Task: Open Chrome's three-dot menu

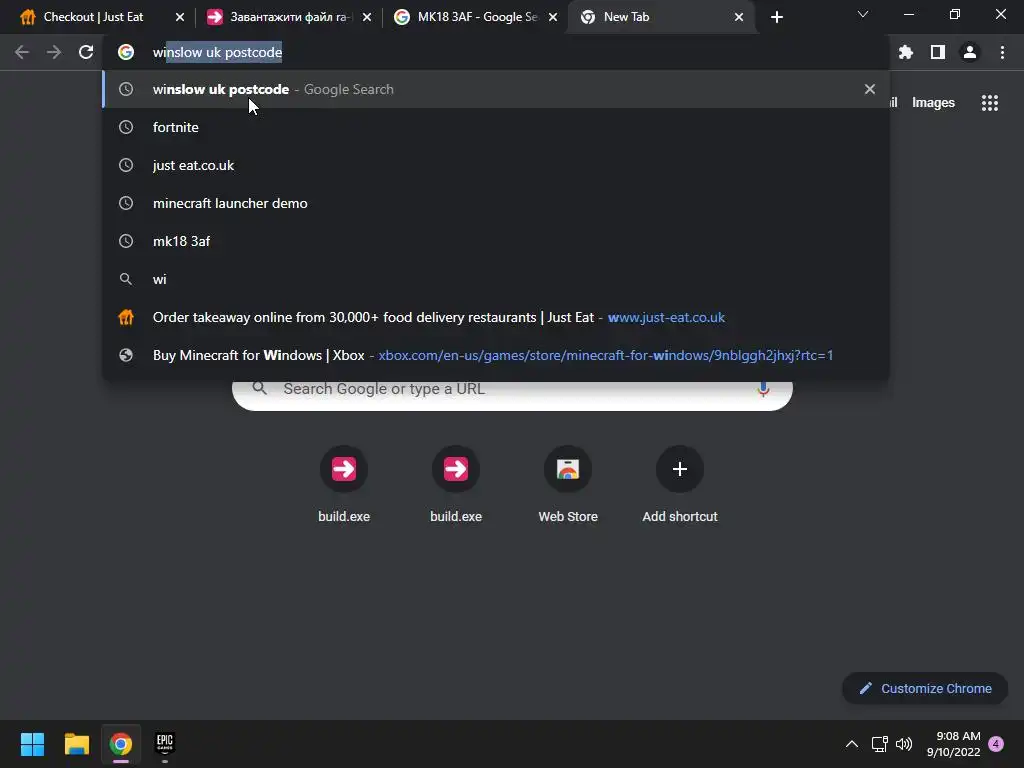Action: 1002,52
